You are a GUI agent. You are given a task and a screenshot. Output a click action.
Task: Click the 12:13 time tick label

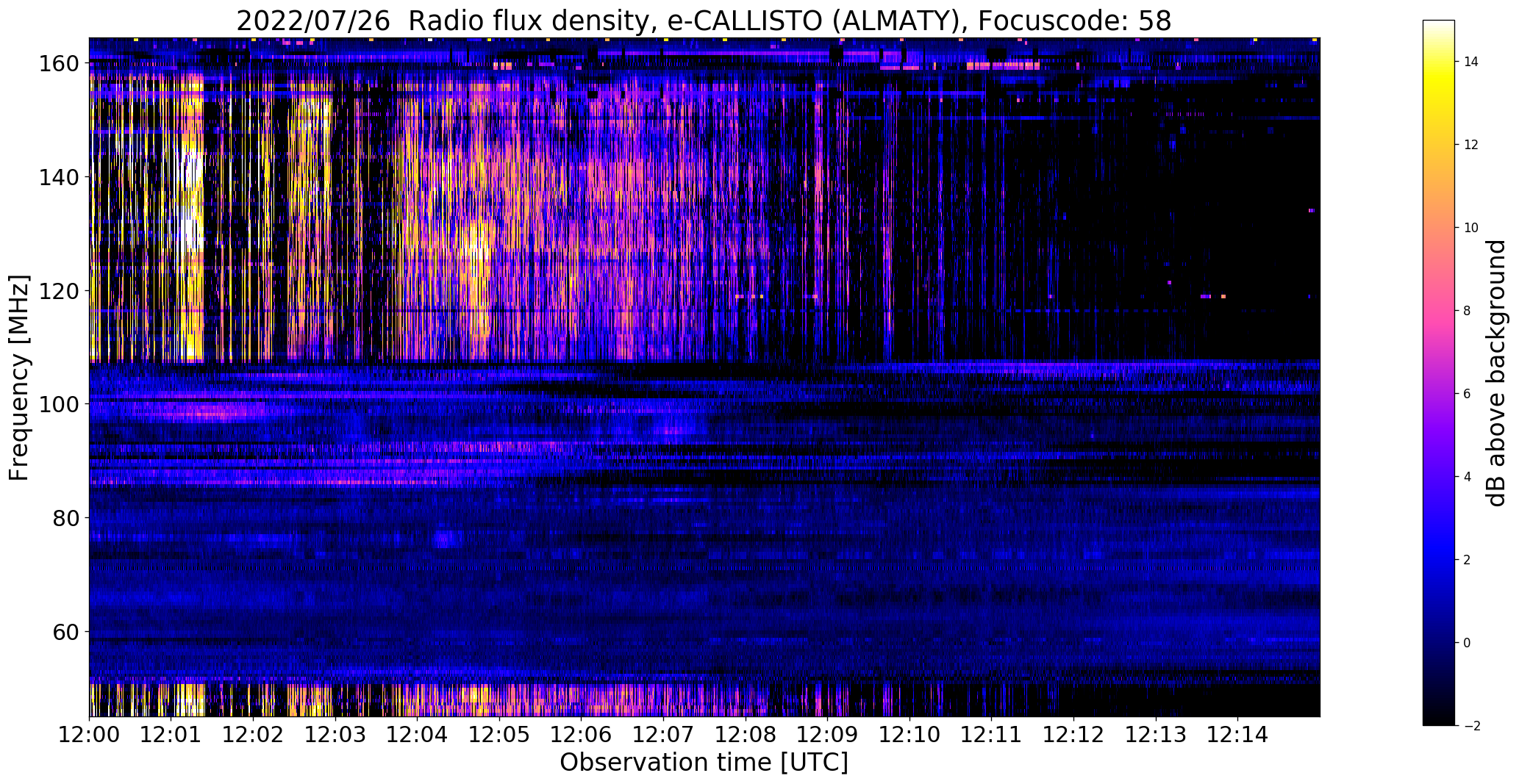coord(1155,734)
